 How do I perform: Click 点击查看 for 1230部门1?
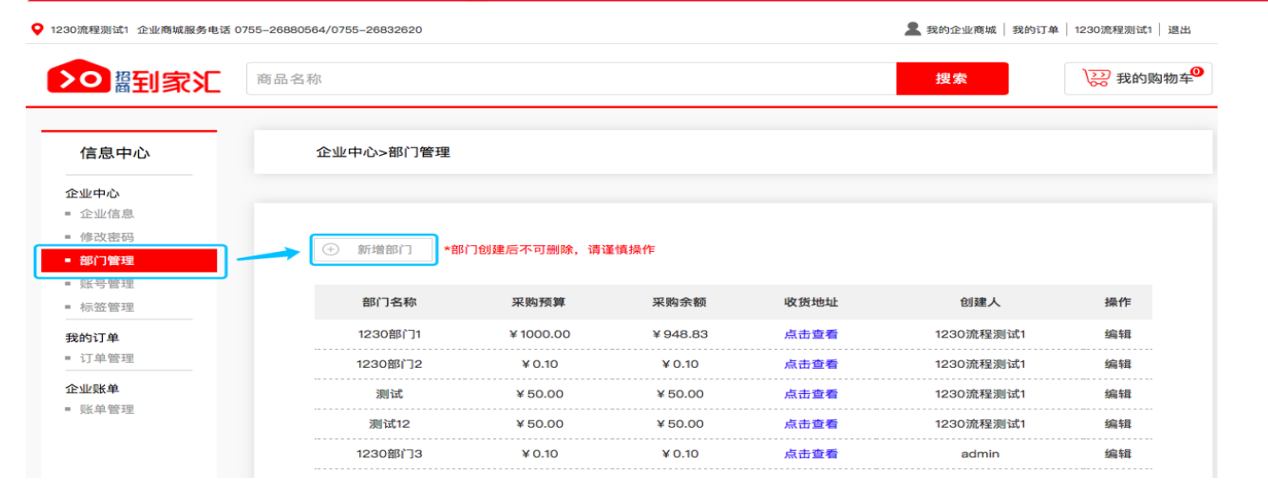(x=811, y=334)
